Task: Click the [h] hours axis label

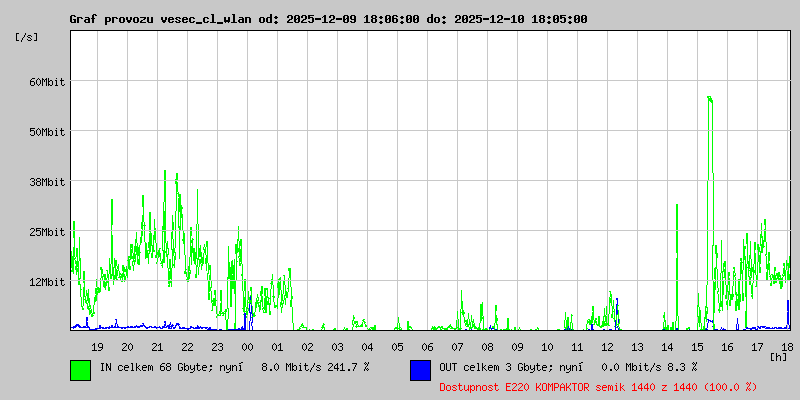Action: click(778, 356)
